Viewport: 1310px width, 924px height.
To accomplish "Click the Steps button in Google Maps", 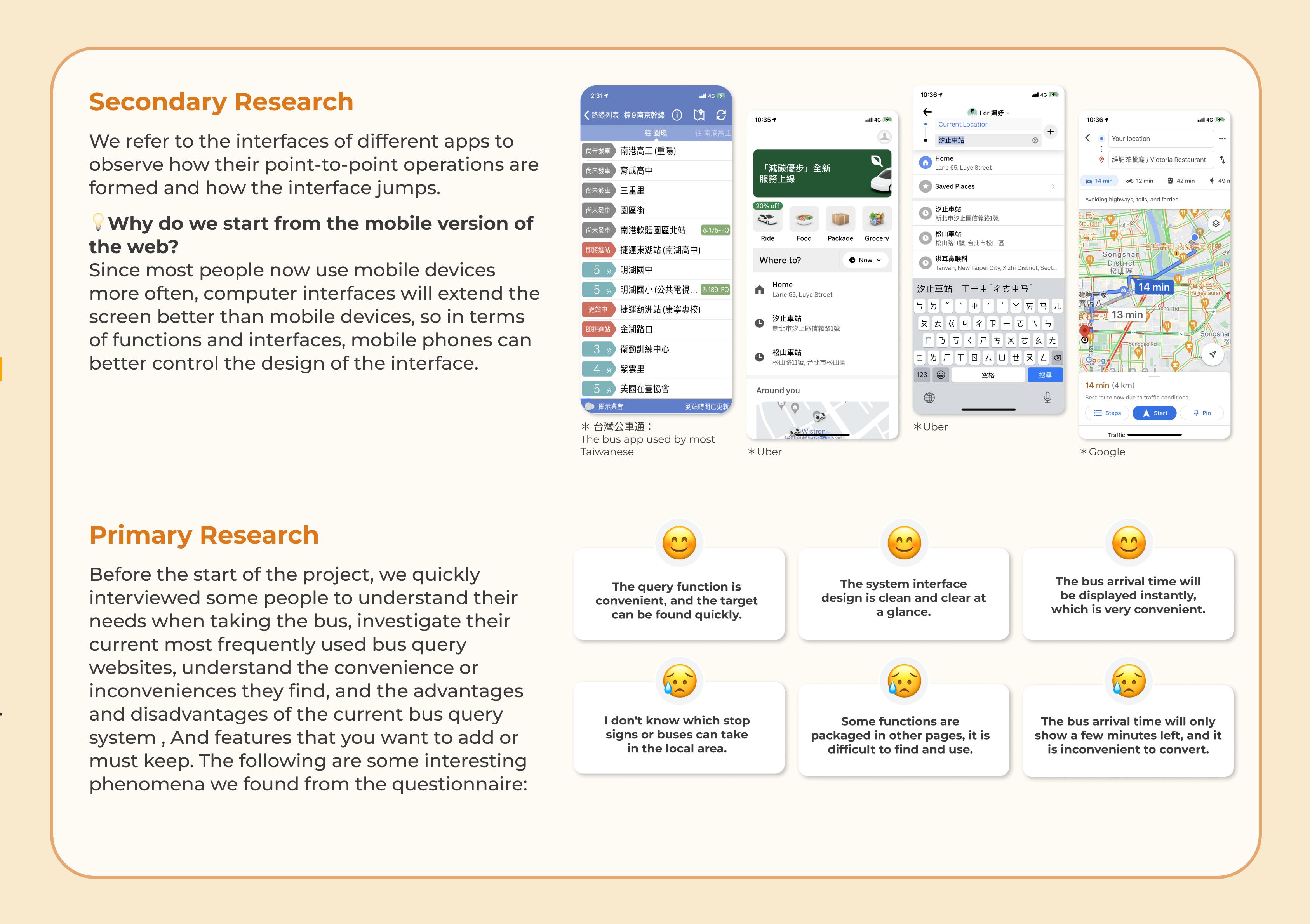I will [x=1107, y=413].
